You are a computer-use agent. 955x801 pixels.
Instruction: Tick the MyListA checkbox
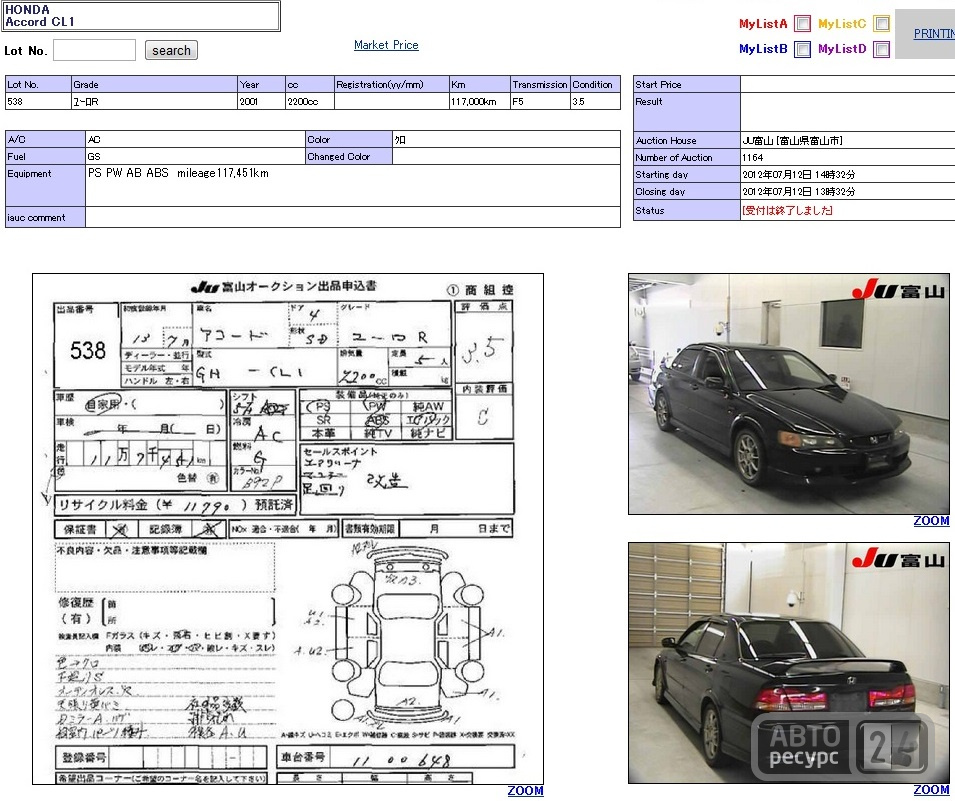[x=803, y=24]
